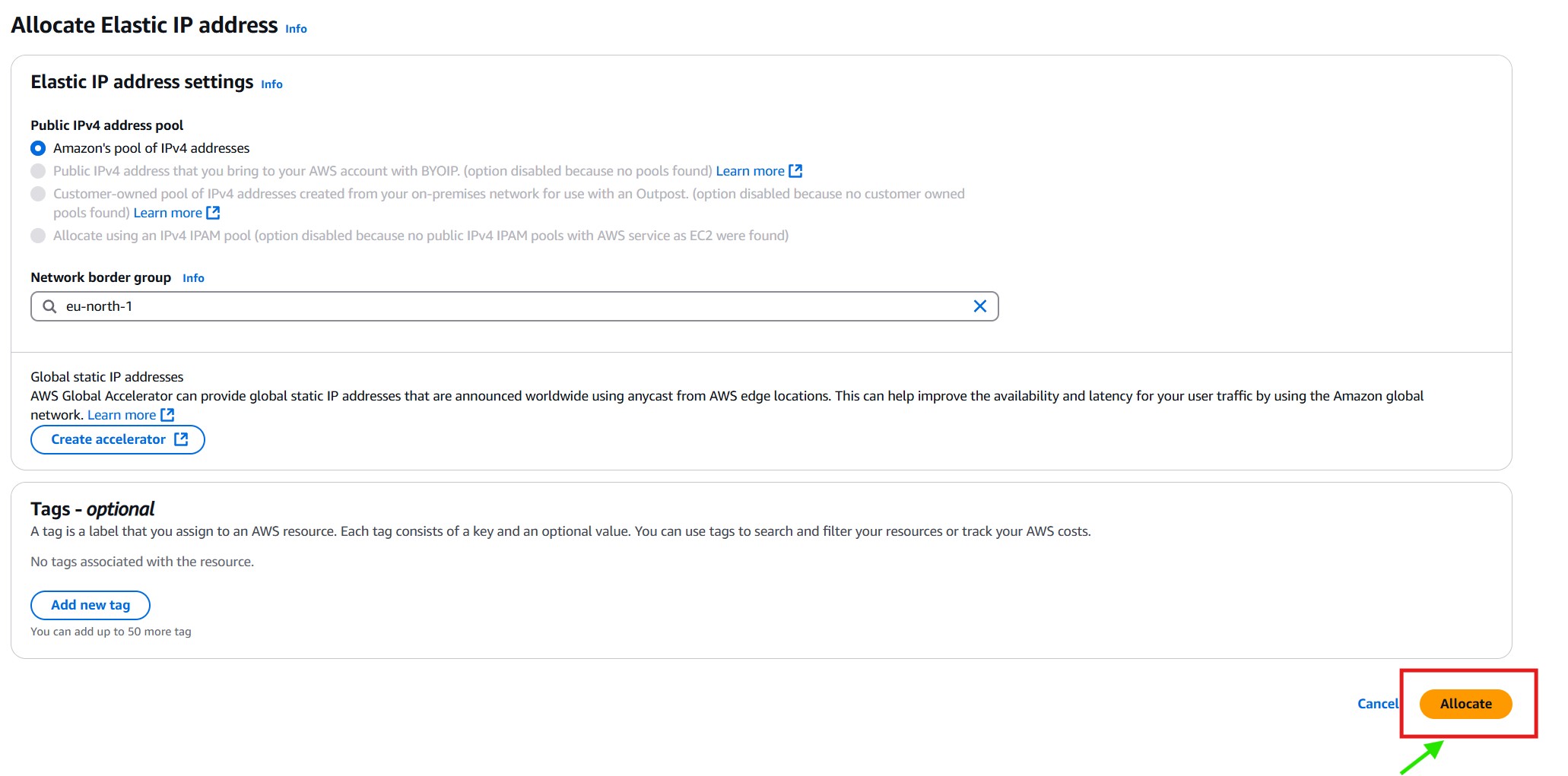Select the customer-owned pool radio option

point(38,194)
